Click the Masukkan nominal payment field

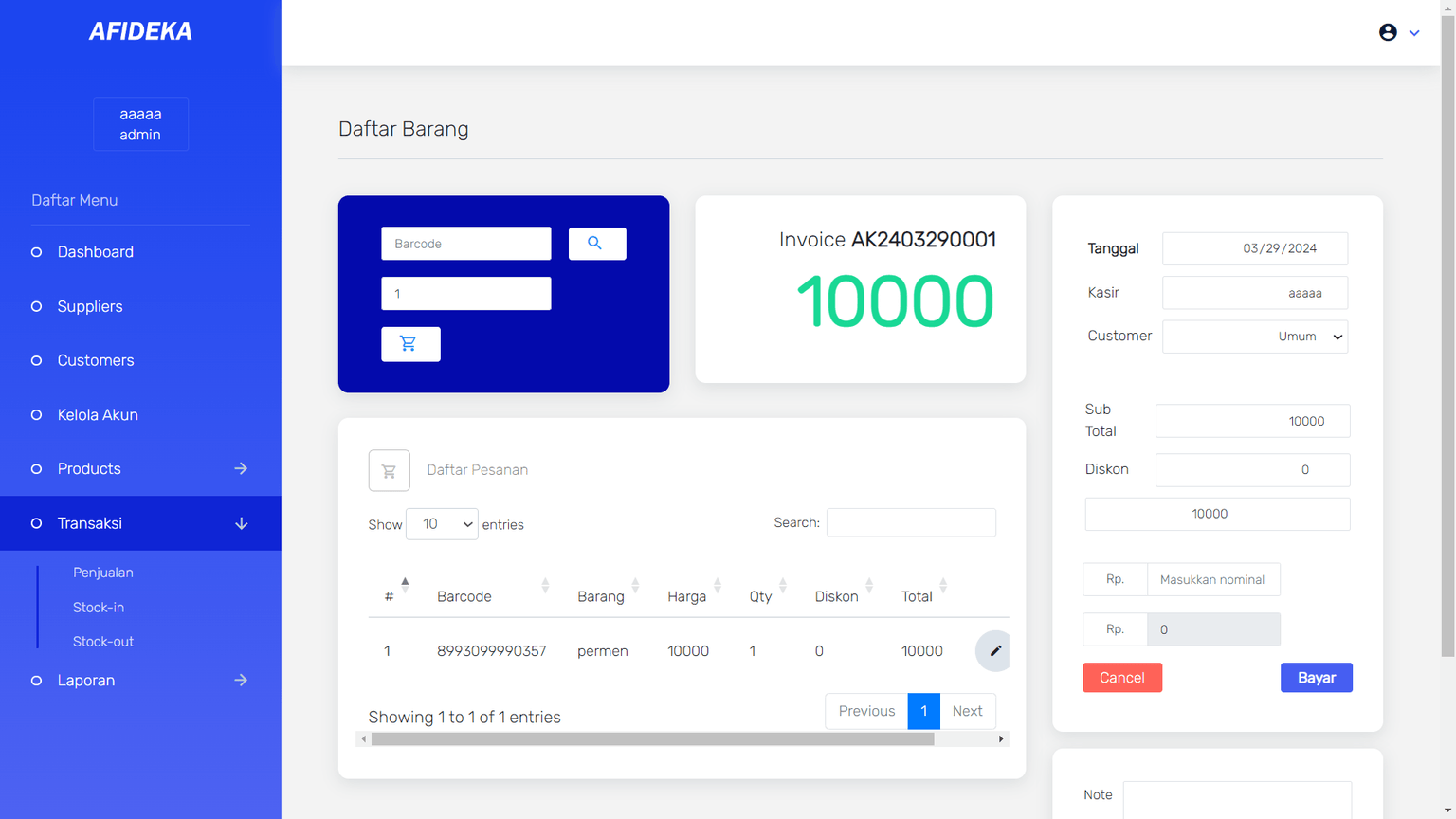click(1212, 579)
